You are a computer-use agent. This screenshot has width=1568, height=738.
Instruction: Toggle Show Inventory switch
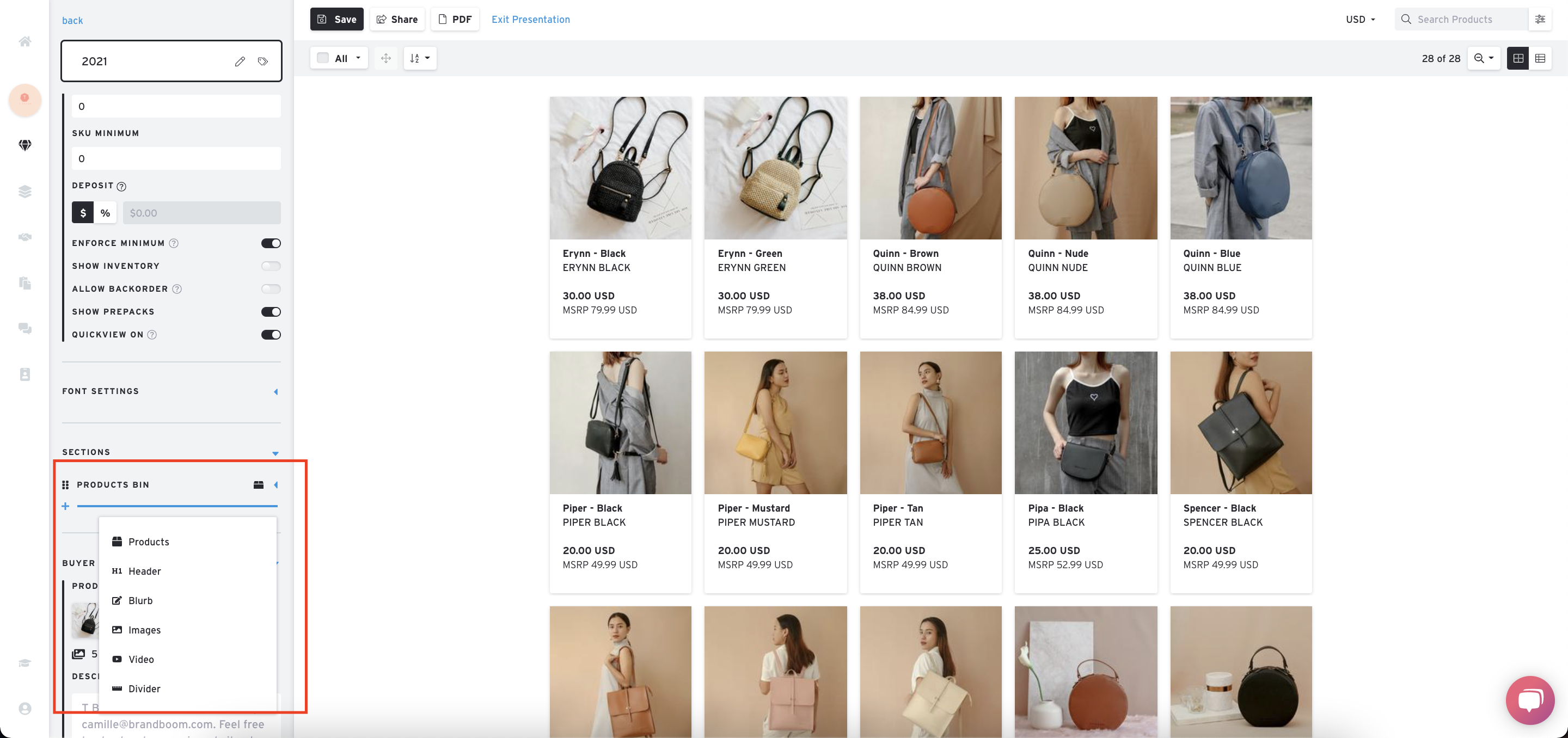pos(271,266)
